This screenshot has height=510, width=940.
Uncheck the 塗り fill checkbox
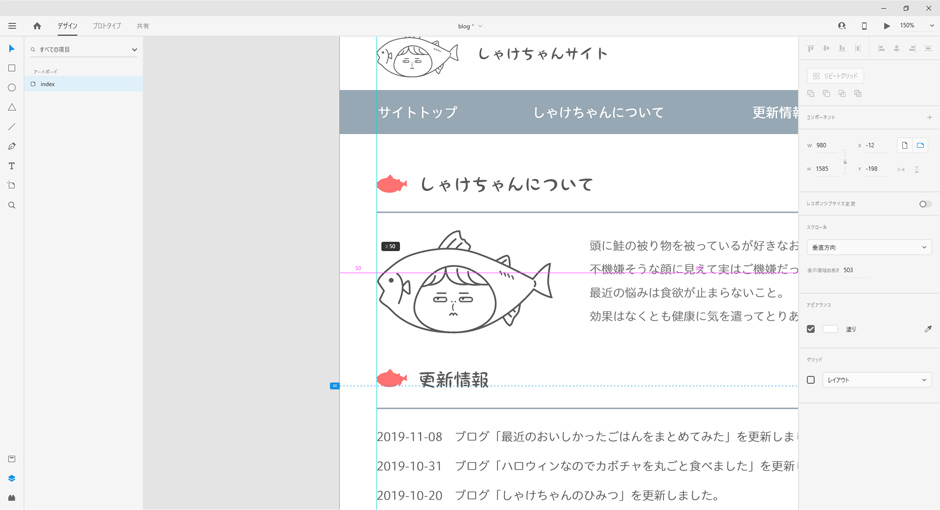[811, 329]
